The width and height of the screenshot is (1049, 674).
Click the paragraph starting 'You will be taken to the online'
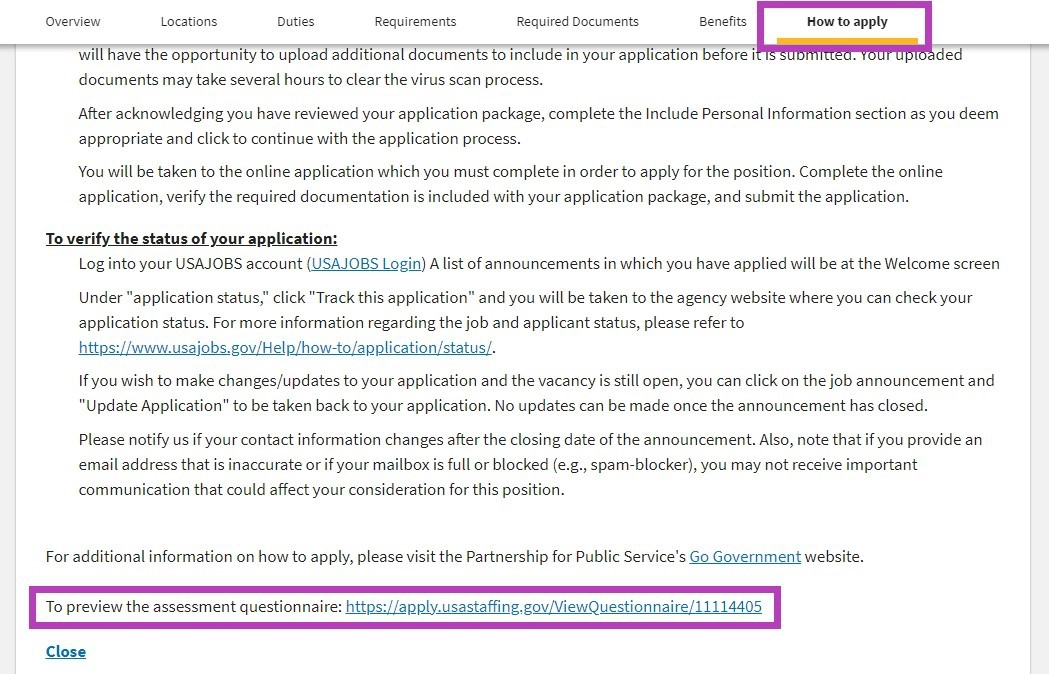click(x=510, y=184)
